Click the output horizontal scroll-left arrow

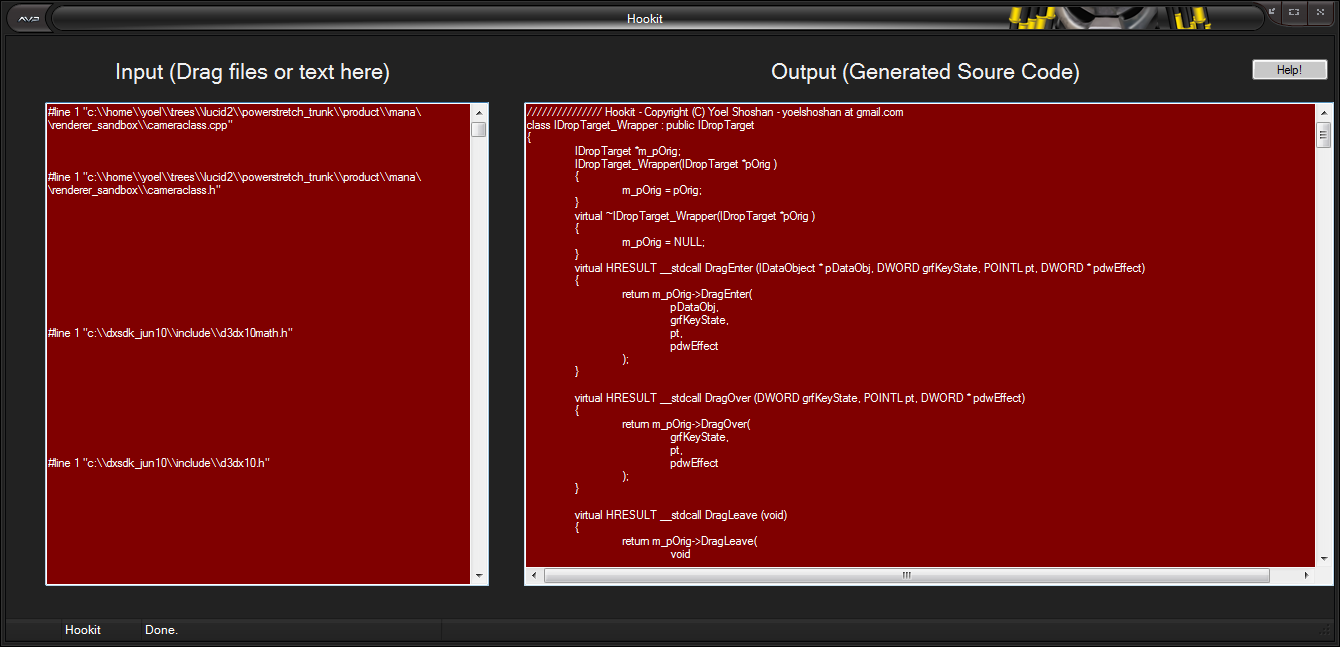(534, 575)
